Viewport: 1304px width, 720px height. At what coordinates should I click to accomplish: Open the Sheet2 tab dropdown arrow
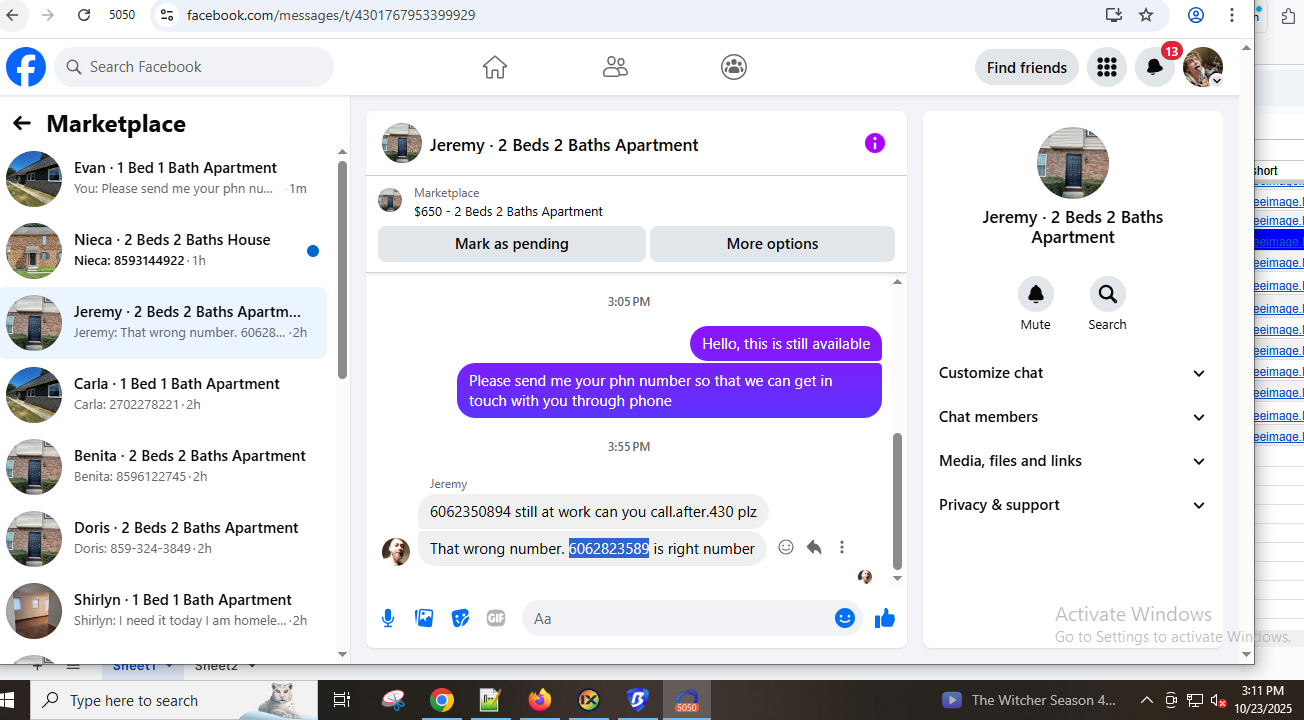[251, 666]
